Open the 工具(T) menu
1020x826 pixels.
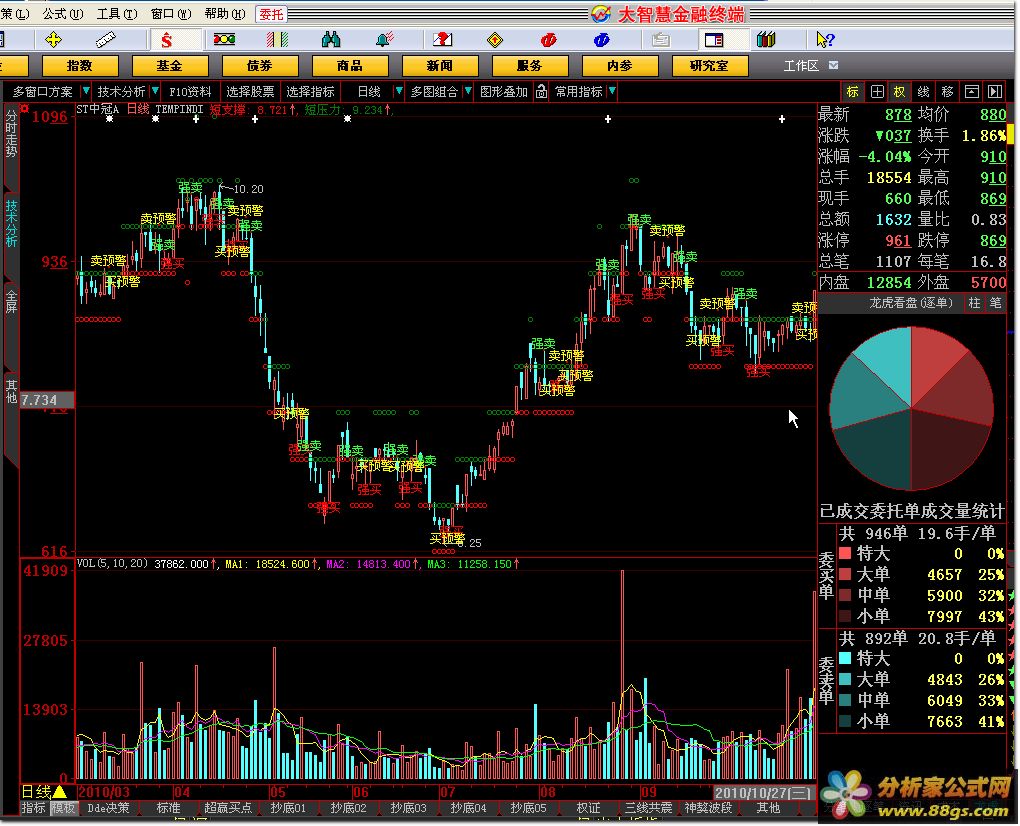pos(116,14)
